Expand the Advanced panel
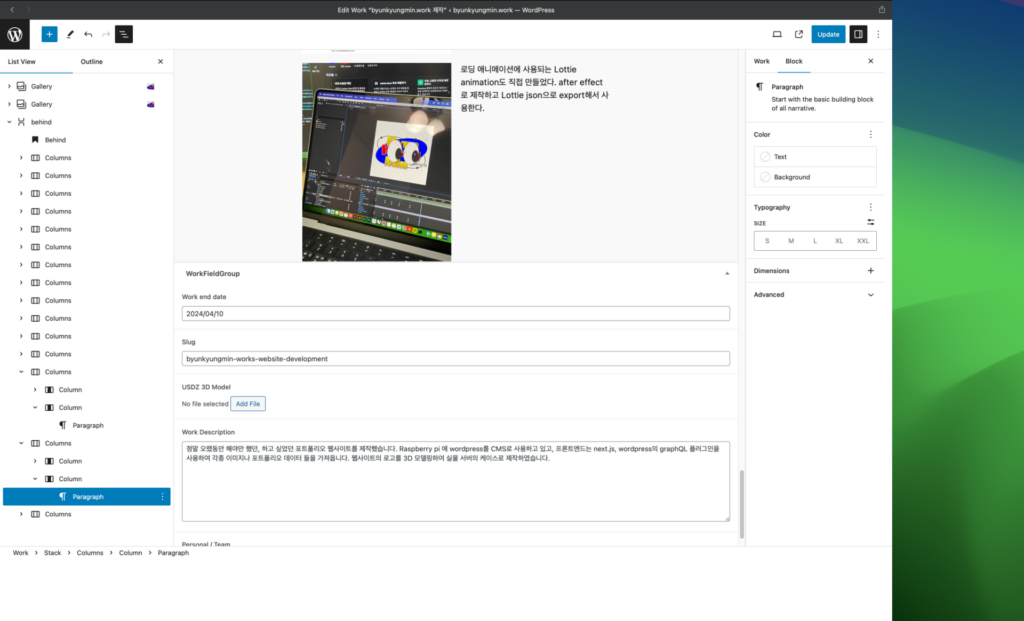 (870, 295)
